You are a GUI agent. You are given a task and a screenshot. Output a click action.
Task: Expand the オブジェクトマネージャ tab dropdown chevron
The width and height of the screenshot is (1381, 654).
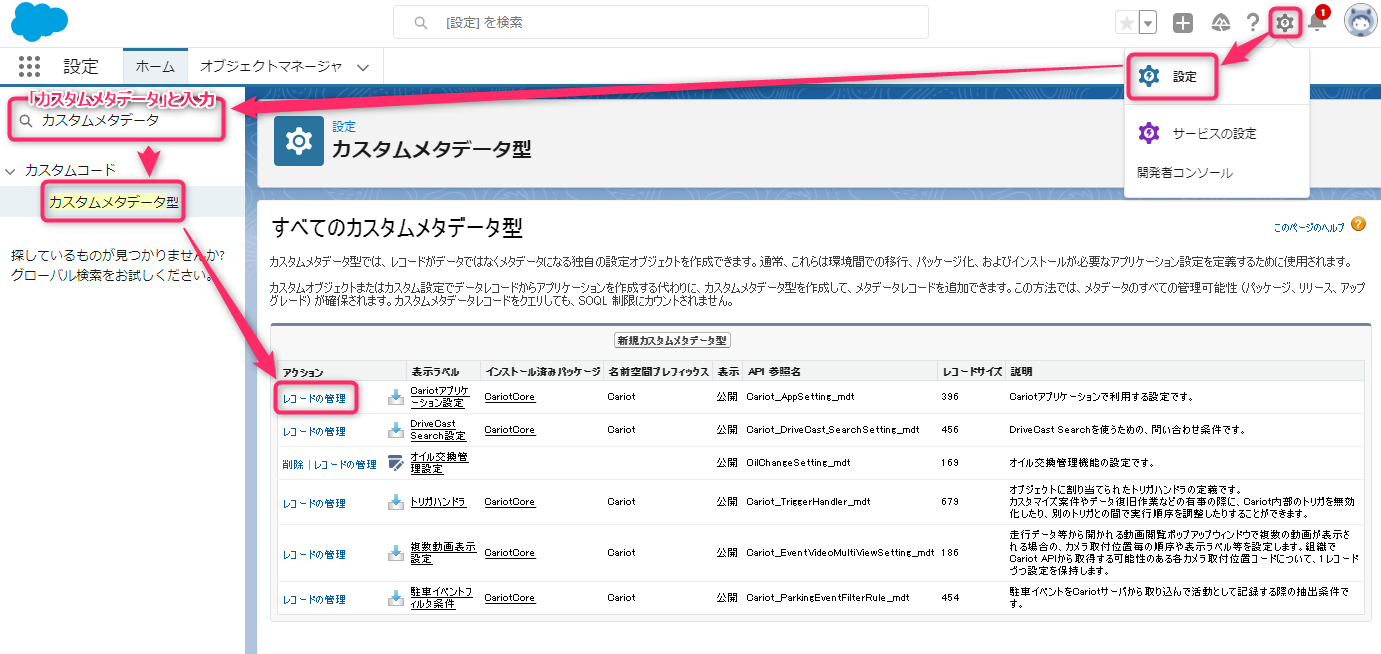click(363, 67)
